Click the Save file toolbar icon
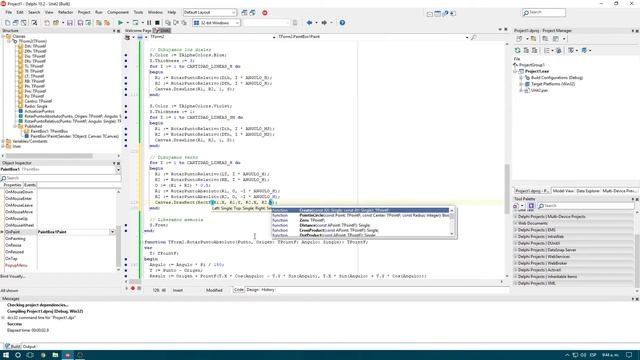Image resolution: width=640 pixels, height=360 pixels. pos(70,23)
